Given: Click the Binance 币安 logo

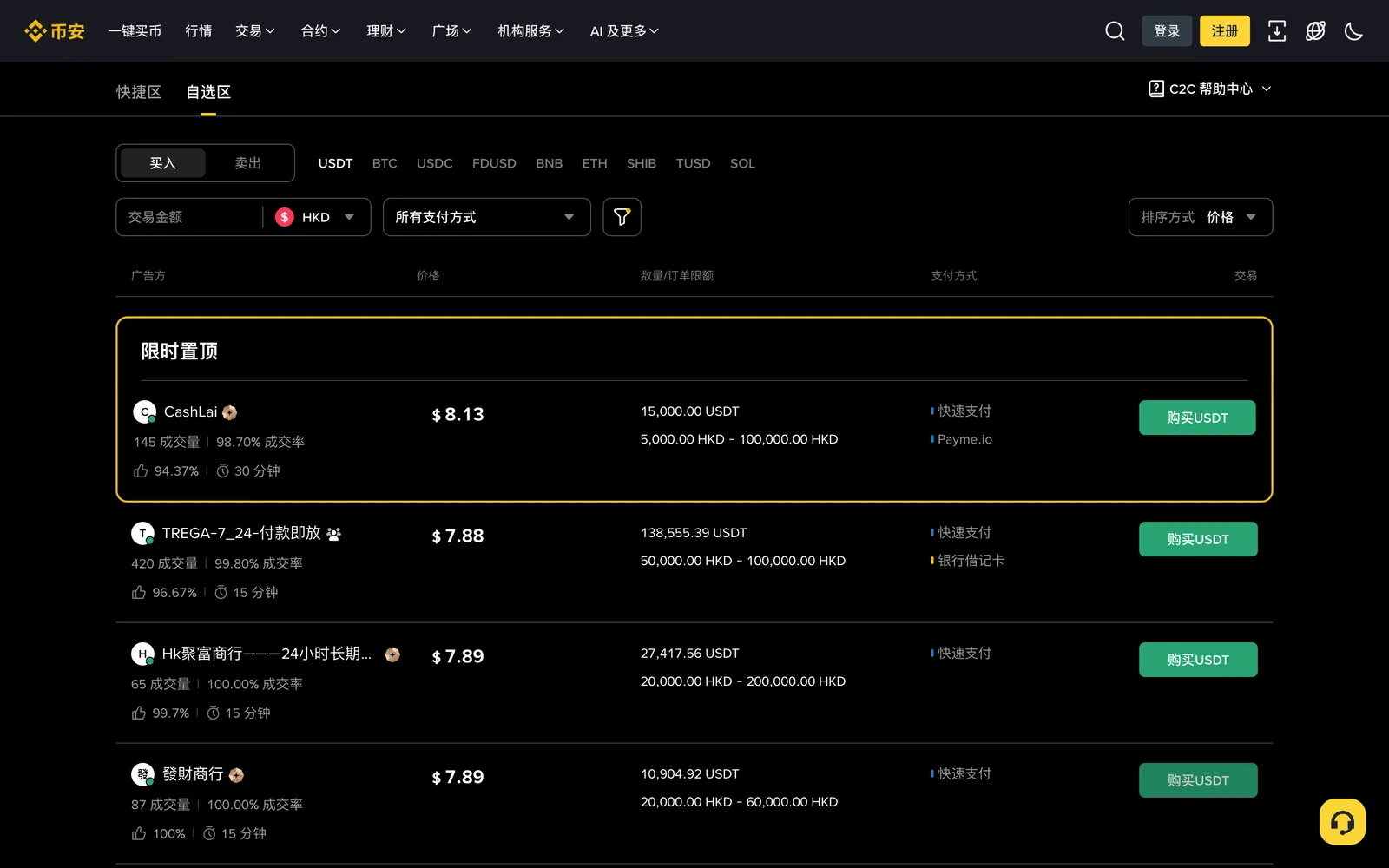Looking at the screenshot, I should pos(54,31).
